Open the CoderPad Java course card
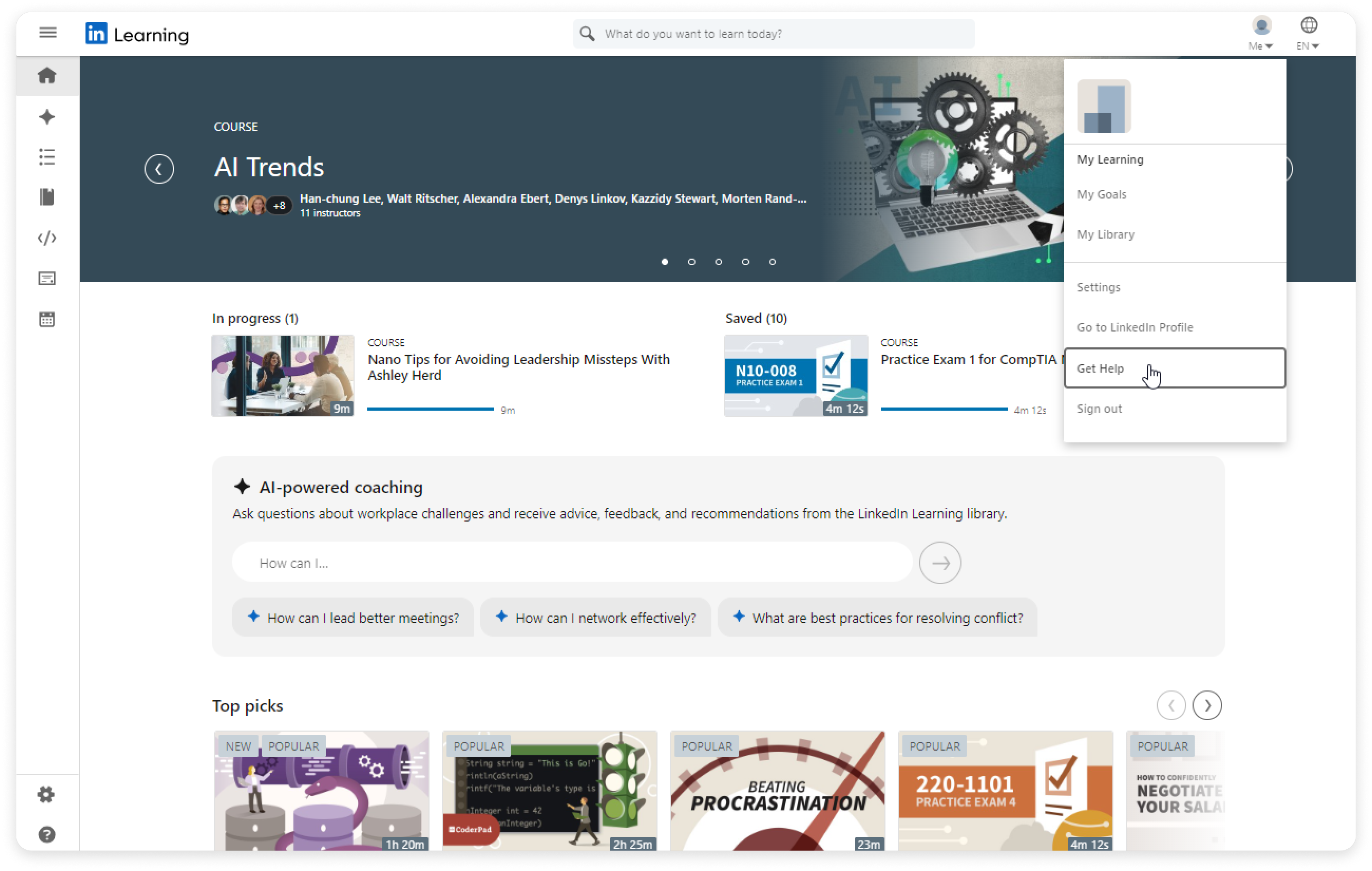1372x871 pixels. [x=549, y=791]
